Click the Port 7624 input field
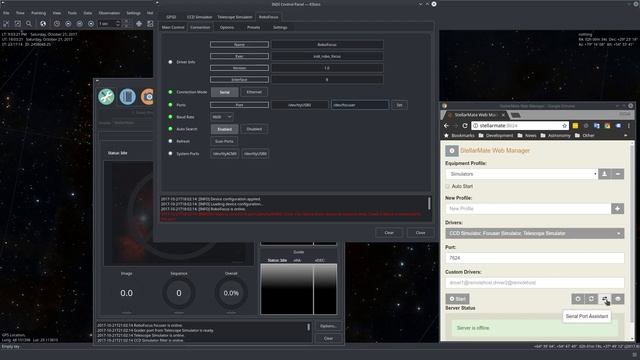 (535, 258)
